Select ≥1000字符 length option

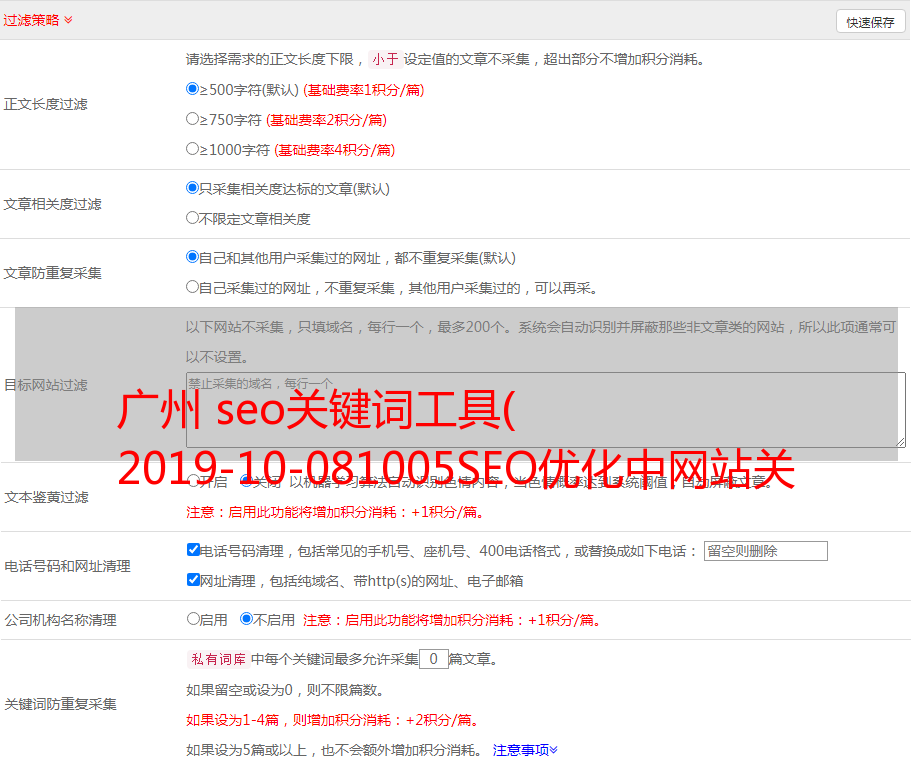click(x=192, y=148)
